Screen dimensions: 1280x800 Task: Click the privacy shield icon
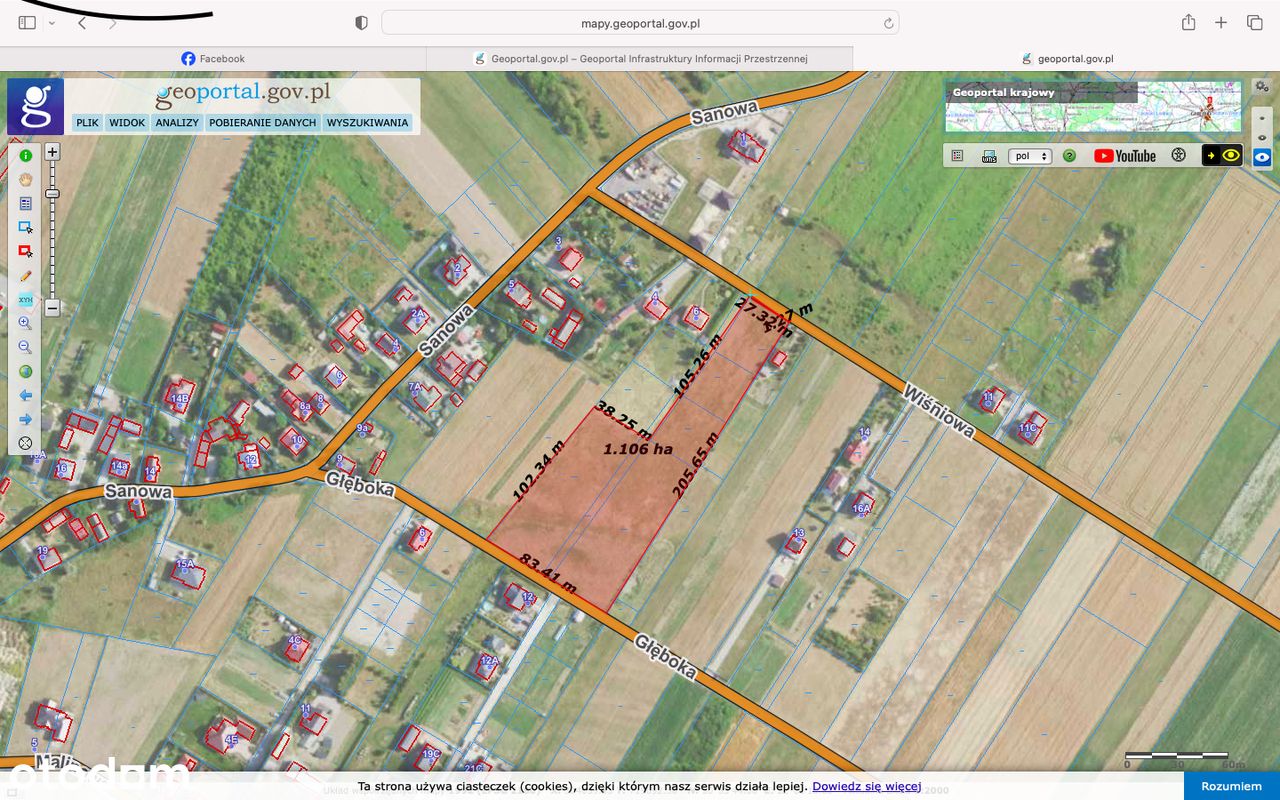point(361,22)
